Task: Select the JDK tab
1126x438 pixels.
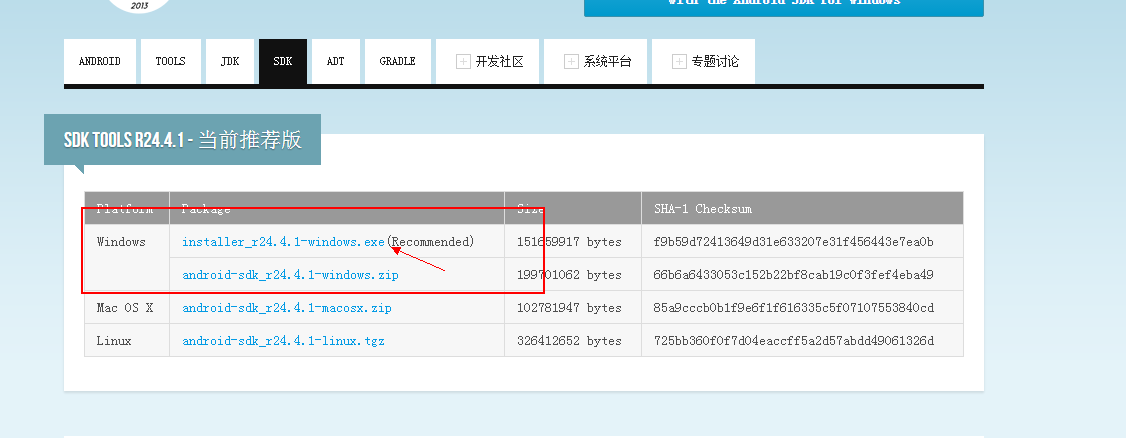Action: tap(230, 62)
